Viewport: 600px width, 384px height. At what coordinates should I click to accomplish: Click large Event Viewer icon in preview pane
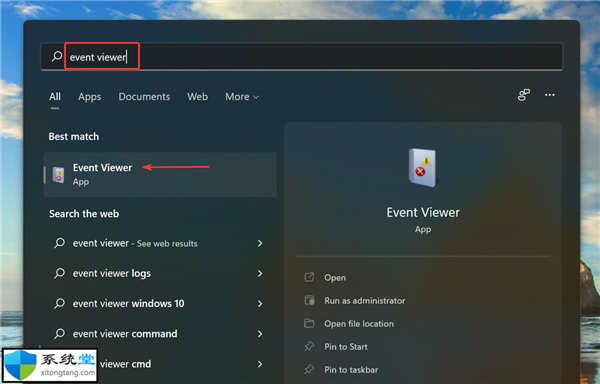(x=422, y=168)
